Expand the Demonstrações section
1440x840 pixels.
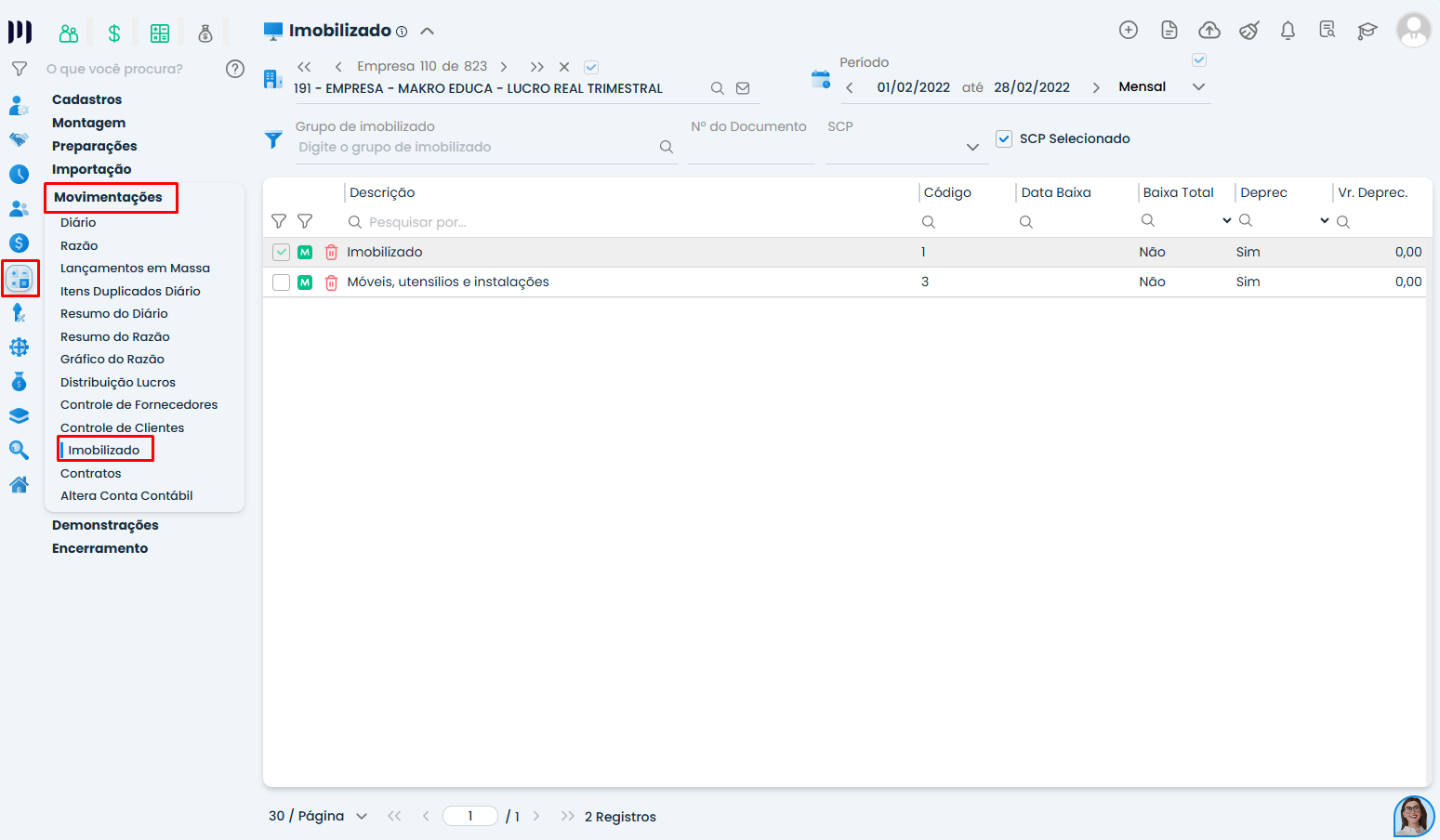(x=105, y=525)
